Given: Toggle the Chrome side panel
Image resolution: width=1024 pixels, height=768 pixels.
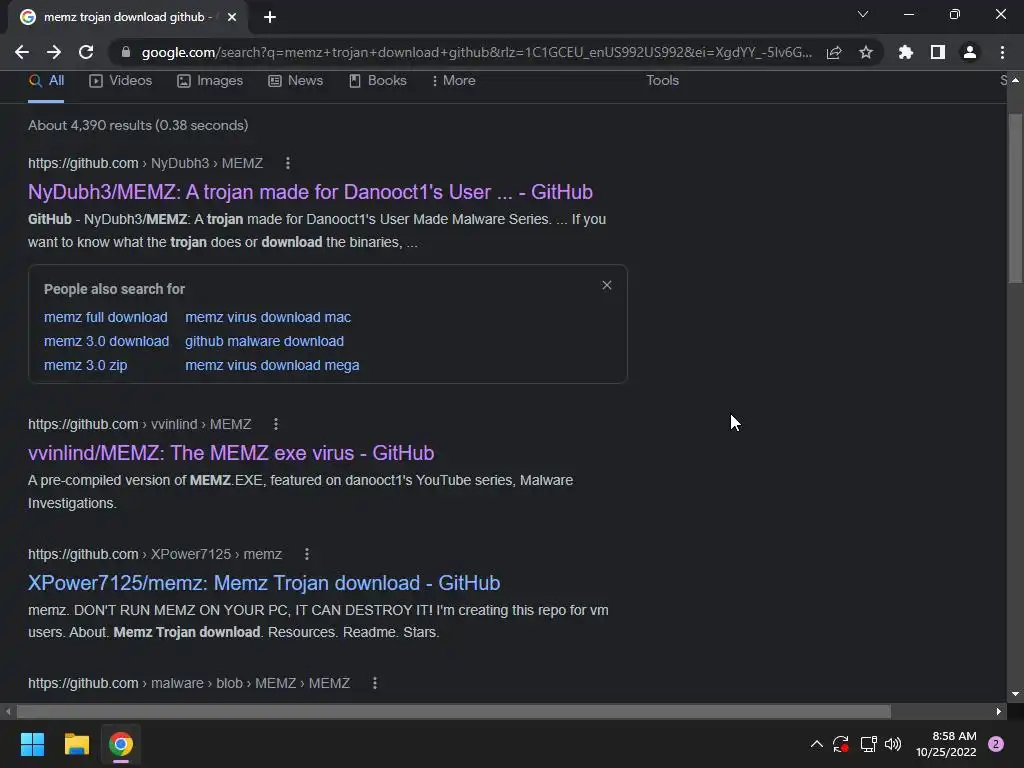Looking at the screenshot, I should click(938, 52).
